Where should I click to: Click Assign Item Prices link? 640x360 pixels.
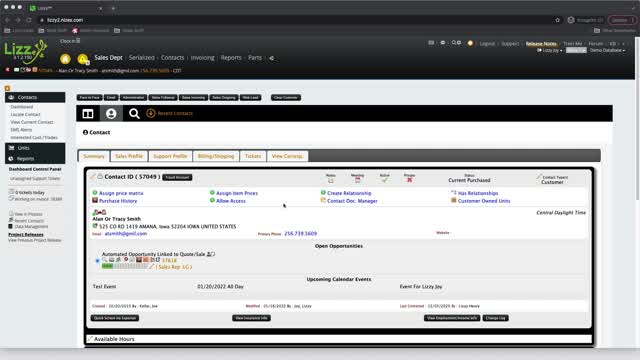tap(237, 193)
